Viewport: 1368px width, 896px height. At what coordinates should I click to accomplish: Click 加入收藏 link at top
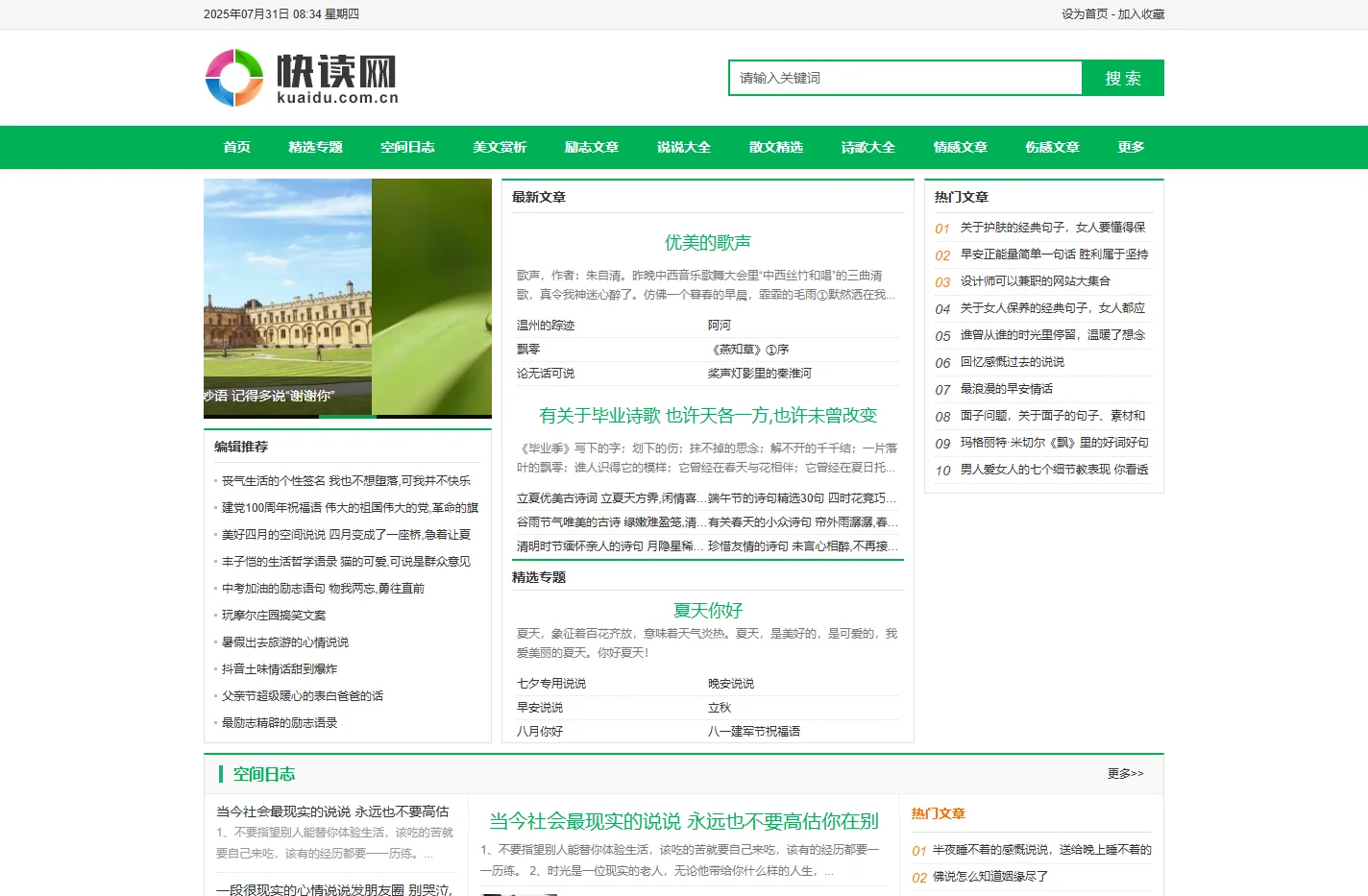pos(1141,14)
